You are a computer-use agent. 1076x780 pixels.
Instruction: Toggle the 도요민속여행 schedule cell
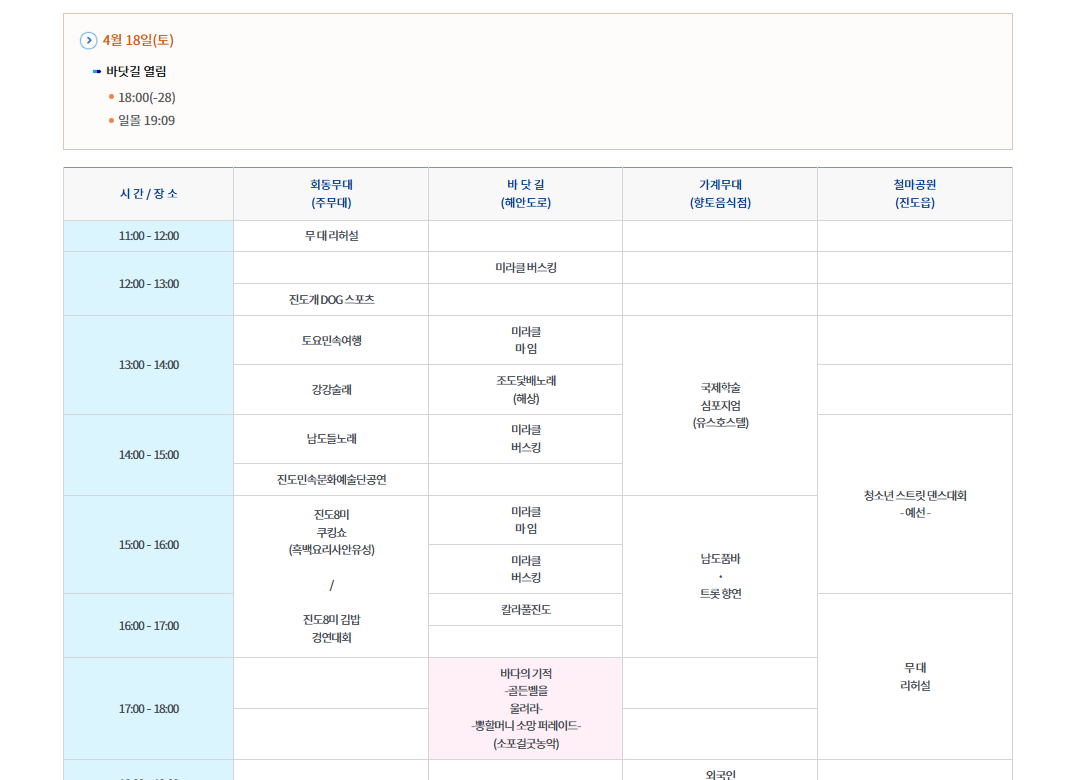coord(330,340)
